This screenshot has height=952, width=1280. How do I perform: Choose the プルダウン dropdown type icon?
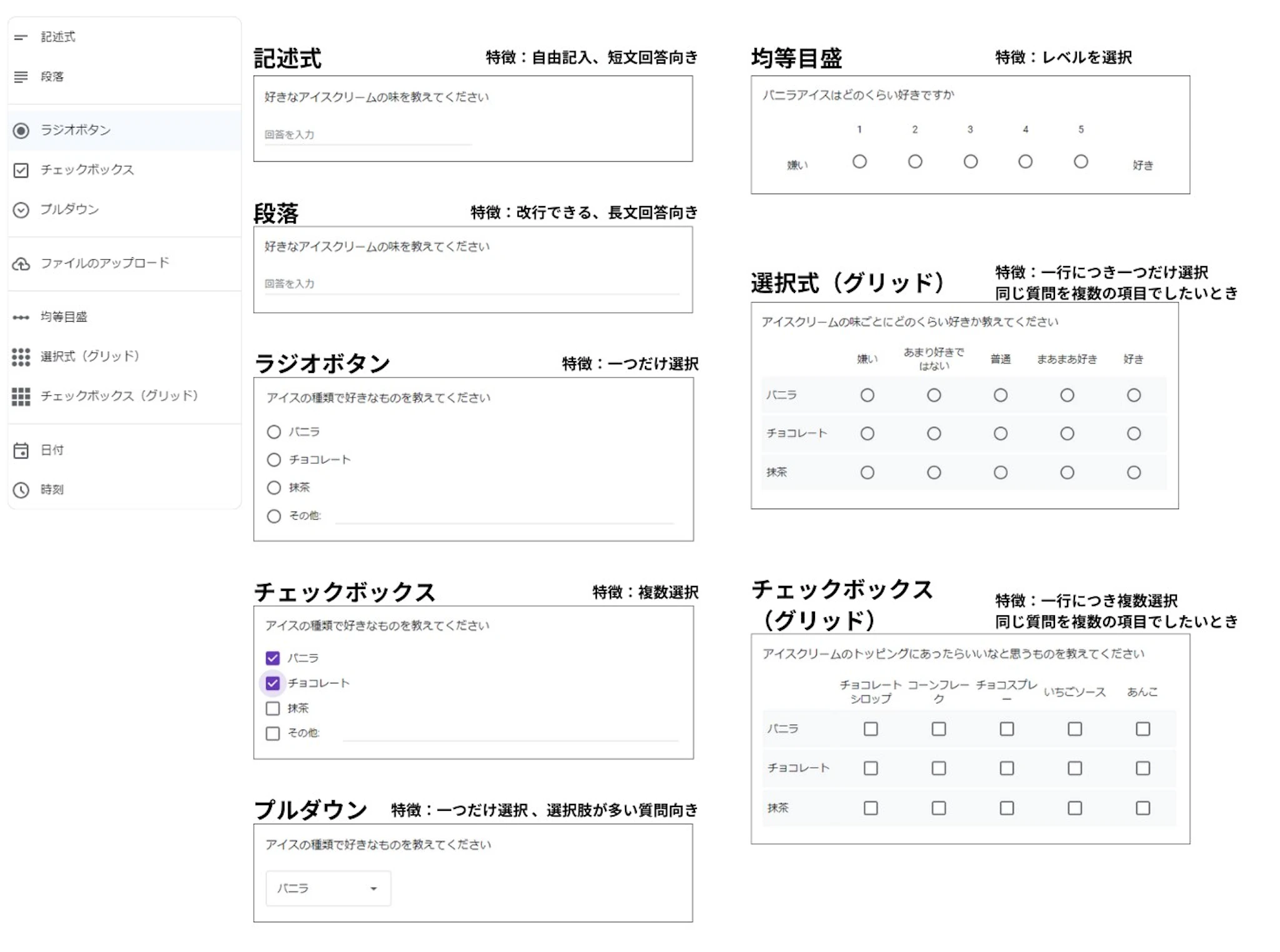(x=21, y=210)
